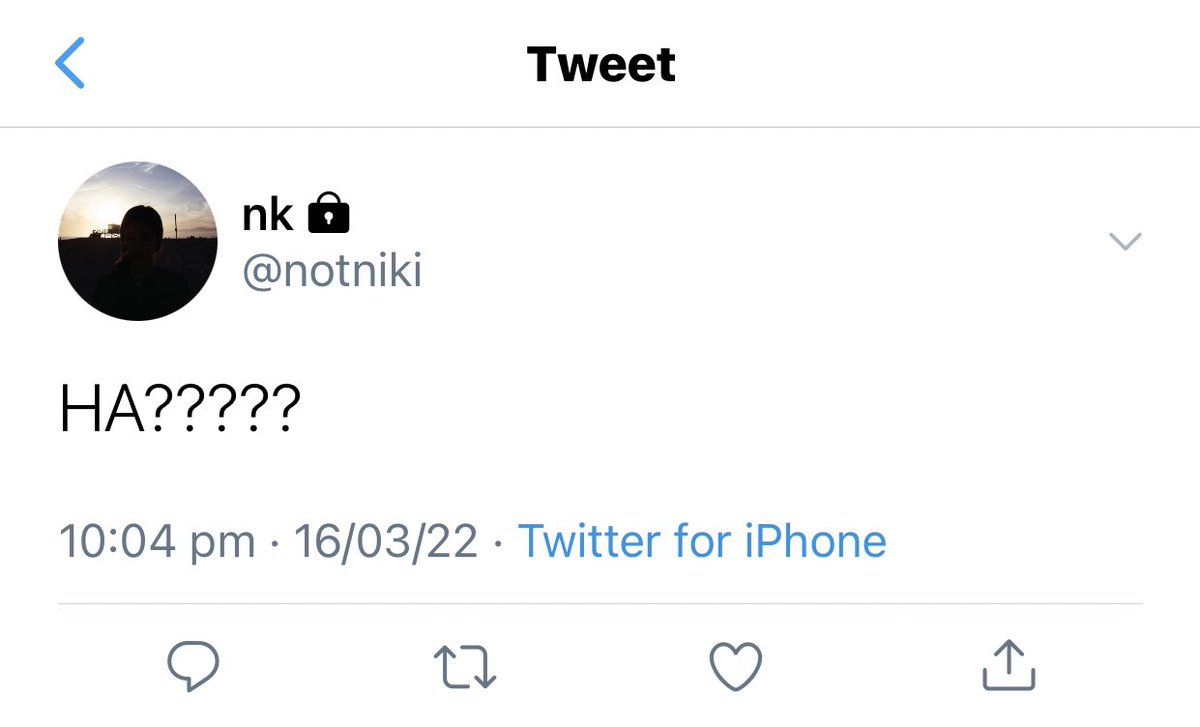Click the 16/03/22 date

[x=385, y=541]
